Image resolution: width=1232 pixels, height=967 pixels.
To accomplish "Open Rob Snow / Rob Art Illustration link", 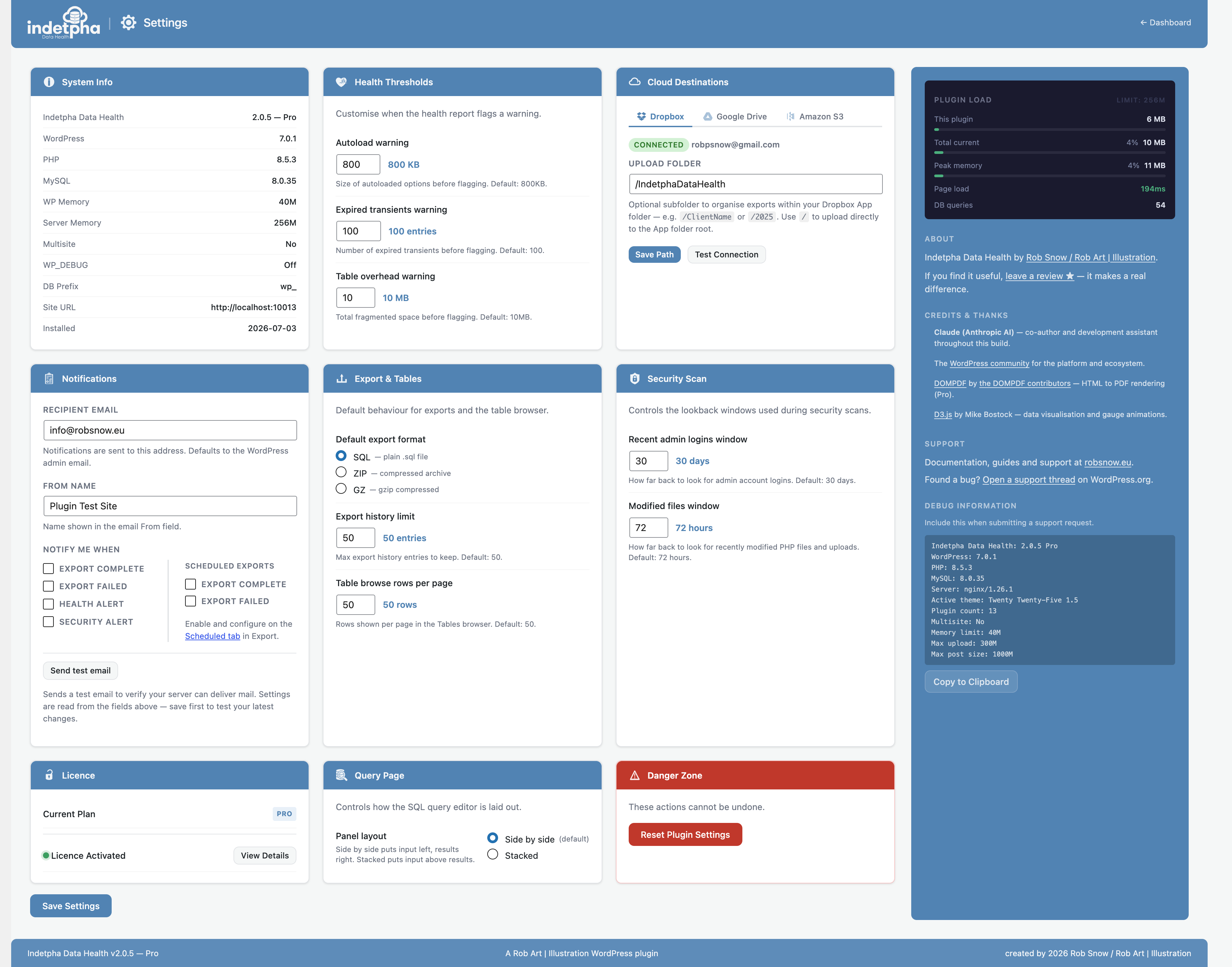I will click(x=1090, y=258).
